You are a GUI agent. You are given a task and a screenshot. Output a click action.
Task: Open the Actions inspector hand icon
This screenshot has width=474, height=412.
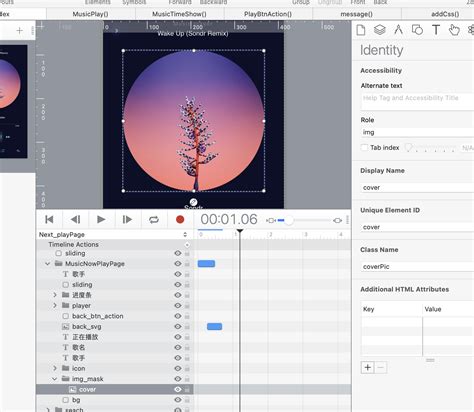pos(454,30)
